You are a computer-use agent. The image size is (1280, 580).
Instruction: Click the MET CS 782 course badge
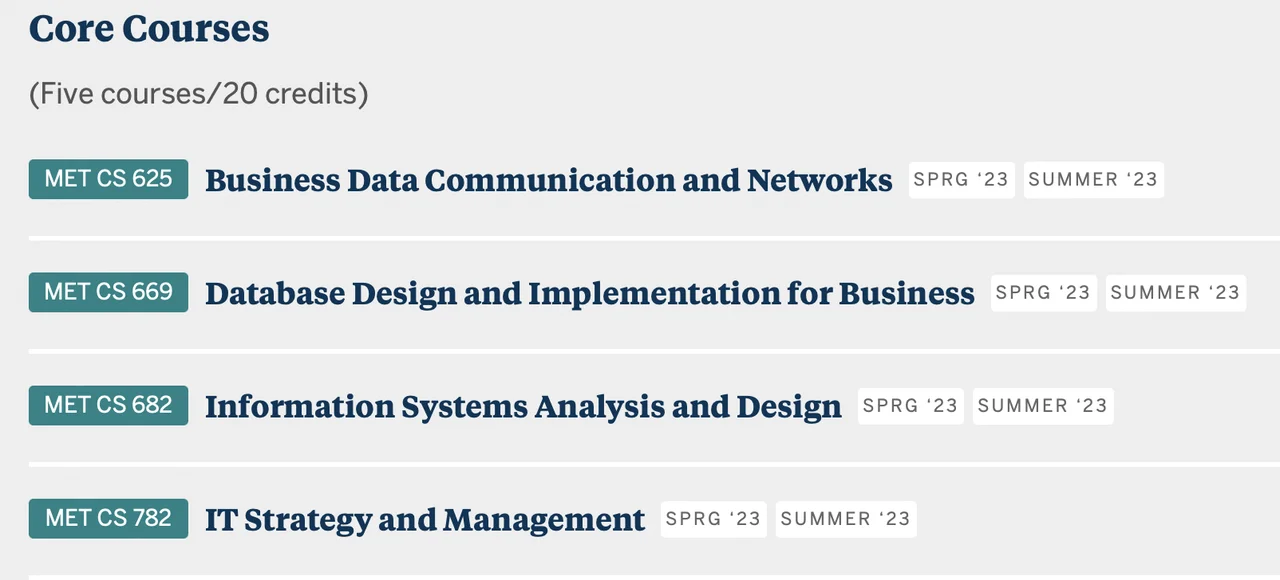click(x=108, y=518)
